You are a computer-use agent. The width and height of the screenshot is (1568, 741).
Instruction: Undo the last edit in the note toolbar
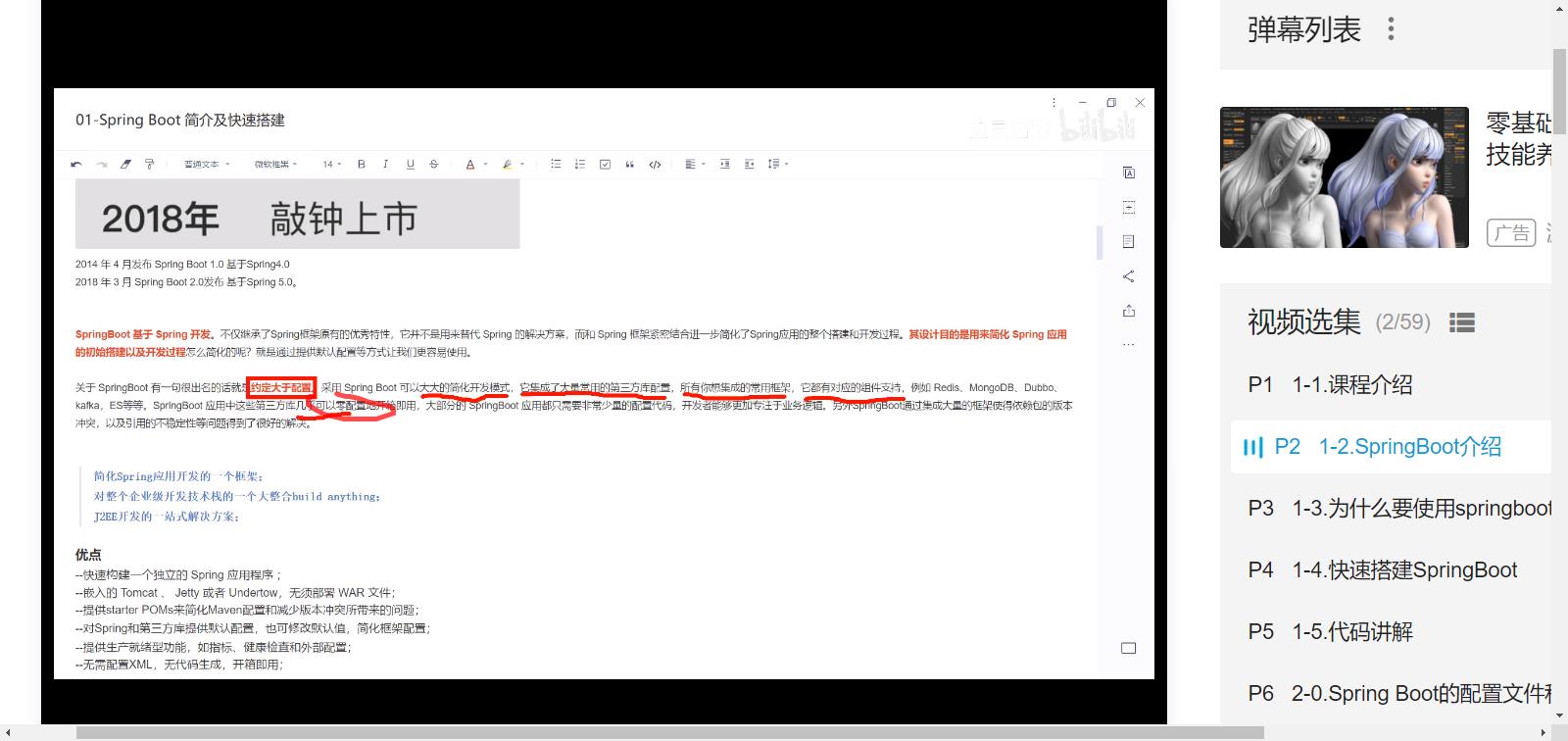tap(76, 165)
